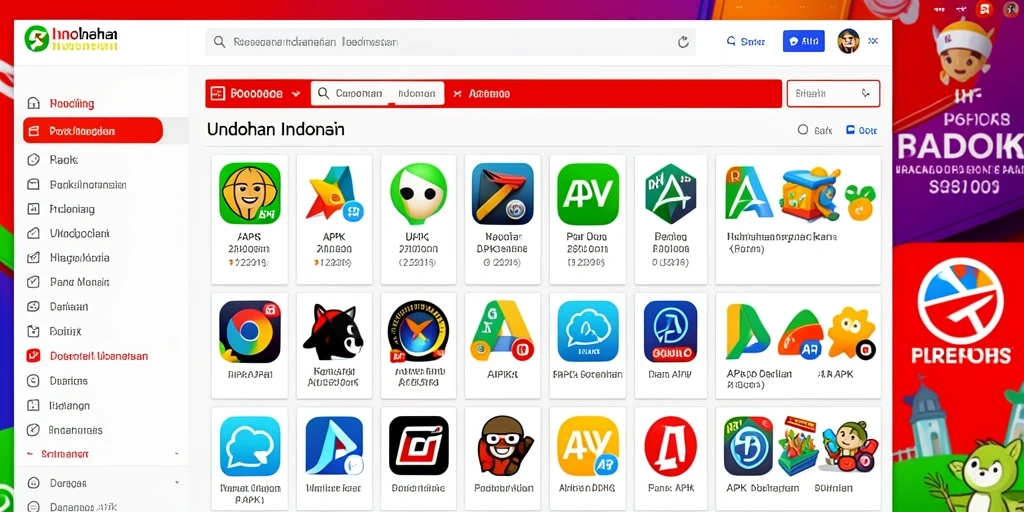
Task: Open the Dam APK blue circle icon
Action: click(x=670, y=331)
